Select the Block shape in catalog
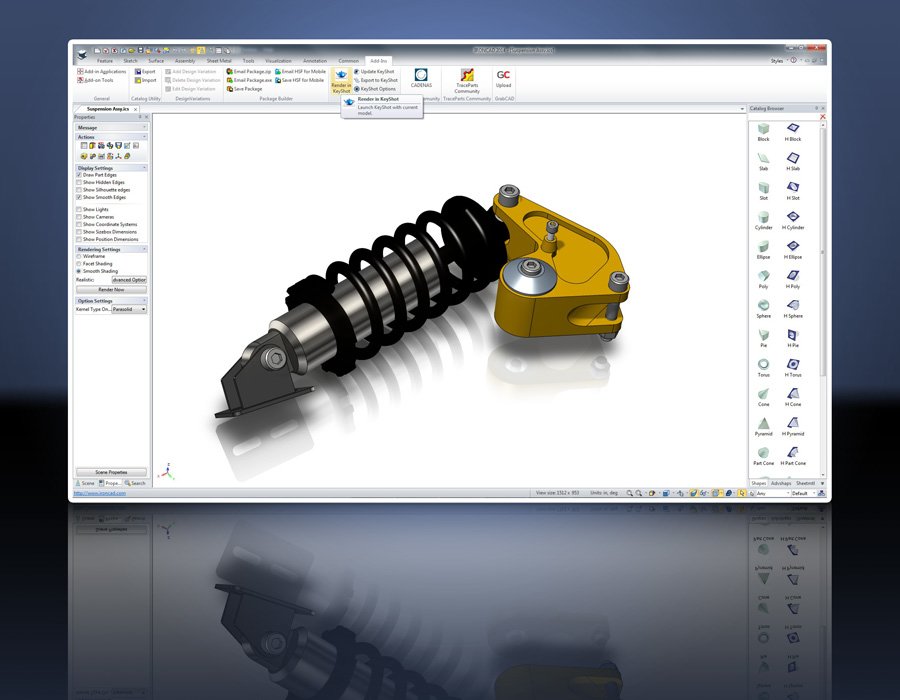Screen dimensions: 900x700 pos(763,132)
